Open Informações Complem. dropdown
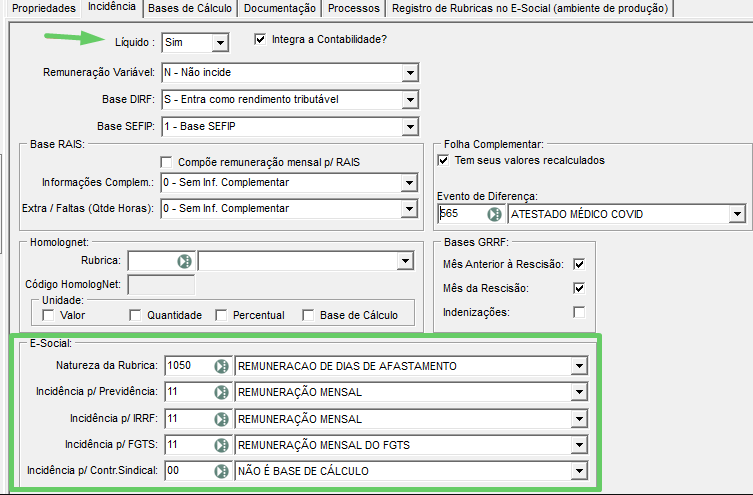 click(409, 183)
